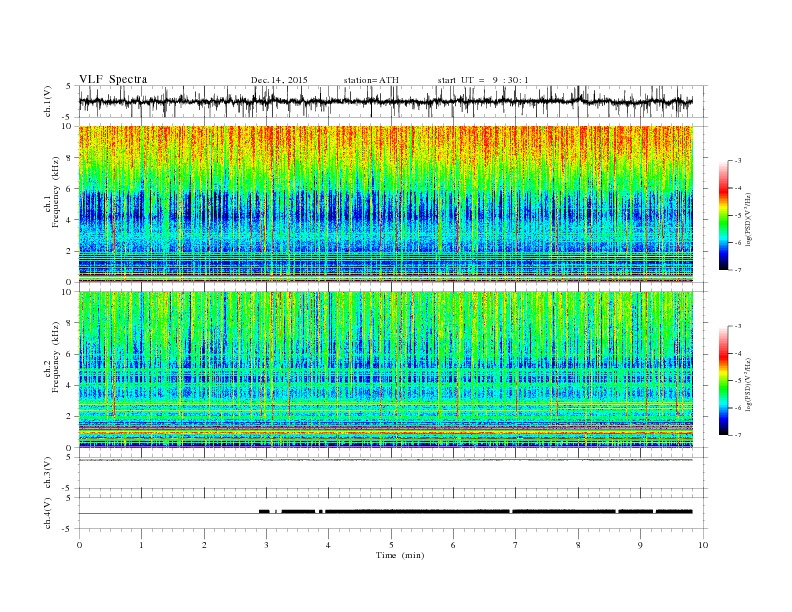The height and width of the screenshot is (612, 792).
Task: Click the "ch.4(V)" axis label
Action: pos(48,513)
